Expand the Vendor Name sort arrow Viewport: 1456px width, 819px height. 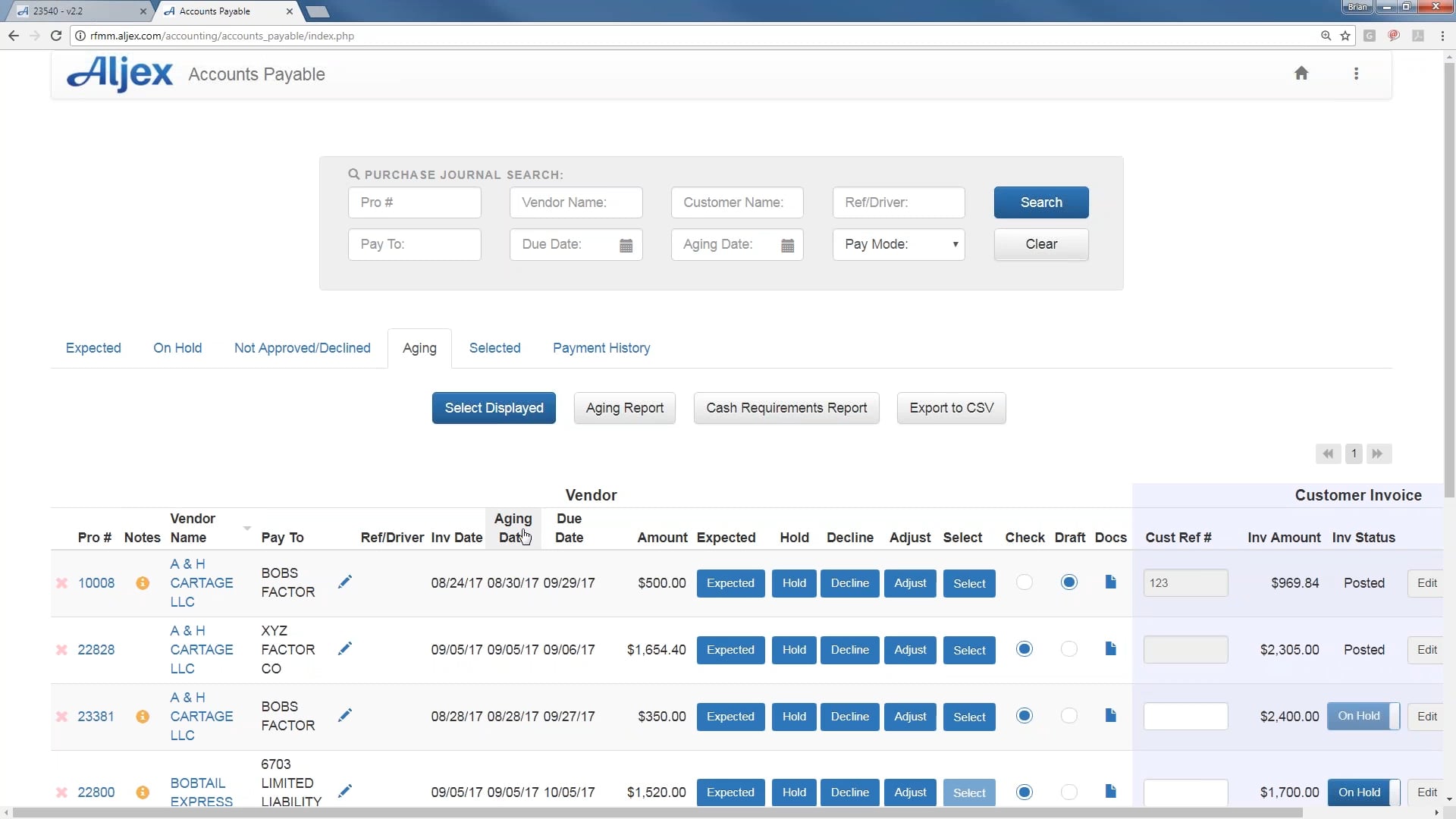[246, 529]
